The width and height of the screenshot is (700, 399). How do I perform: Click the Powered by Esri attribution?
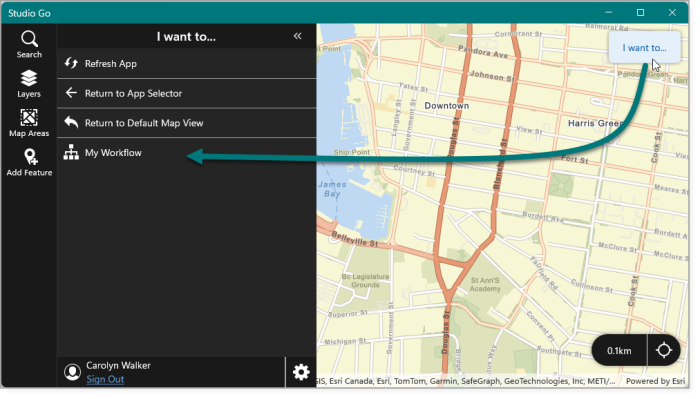point(655,381)
